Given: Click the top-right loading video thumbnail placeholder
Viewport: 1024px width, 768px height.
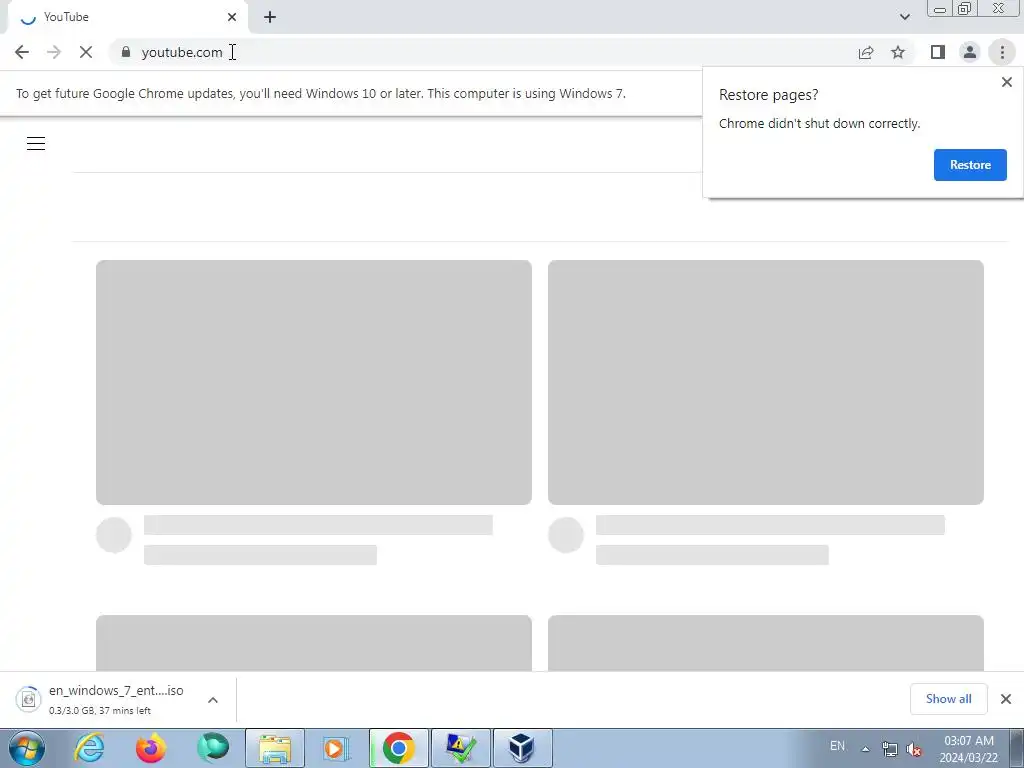Looking at the screenshot, I should tap(765, 382).
